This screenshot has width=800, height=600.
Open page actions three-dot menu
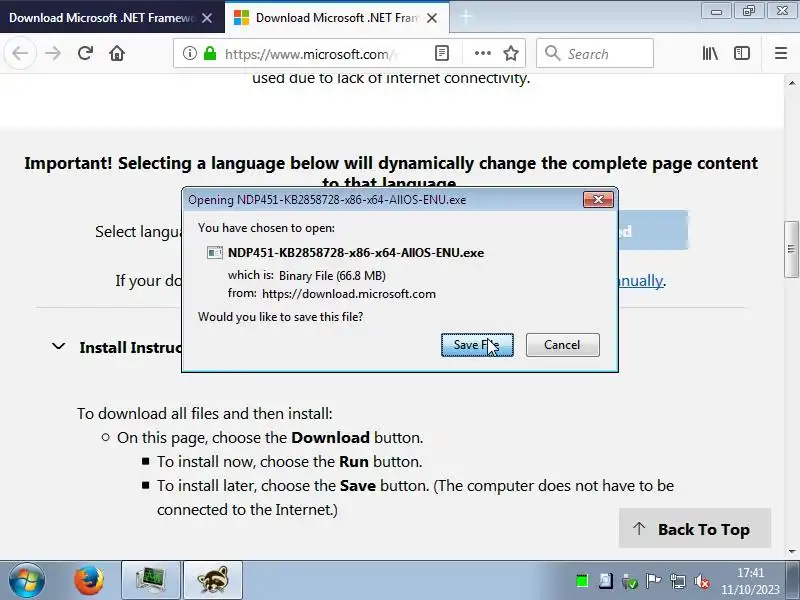click(482, 53)
